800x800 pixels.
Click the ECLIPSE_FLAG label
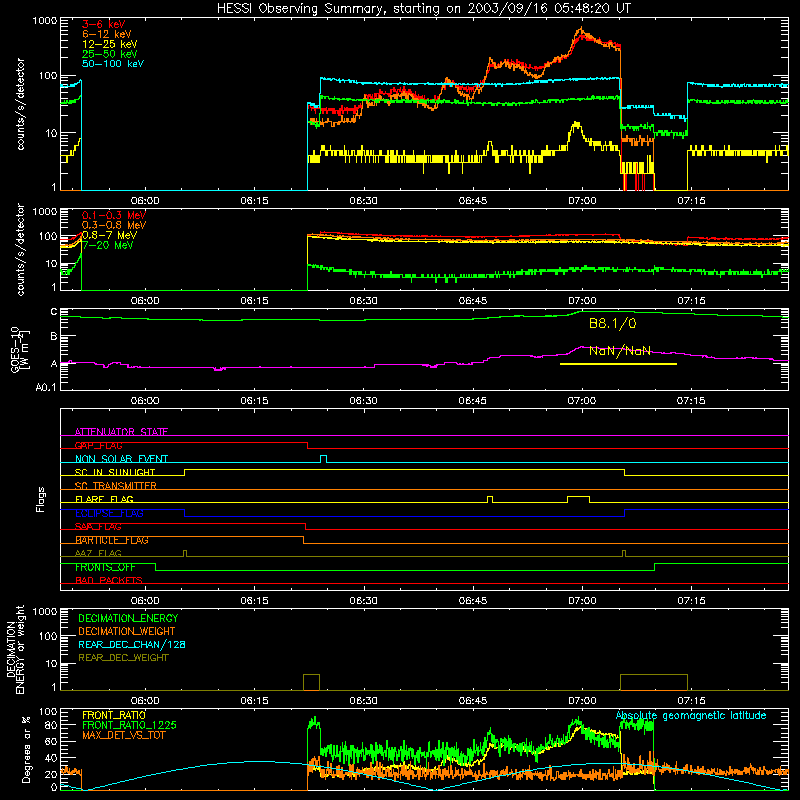pyautogui.click(x=109, y=513)
